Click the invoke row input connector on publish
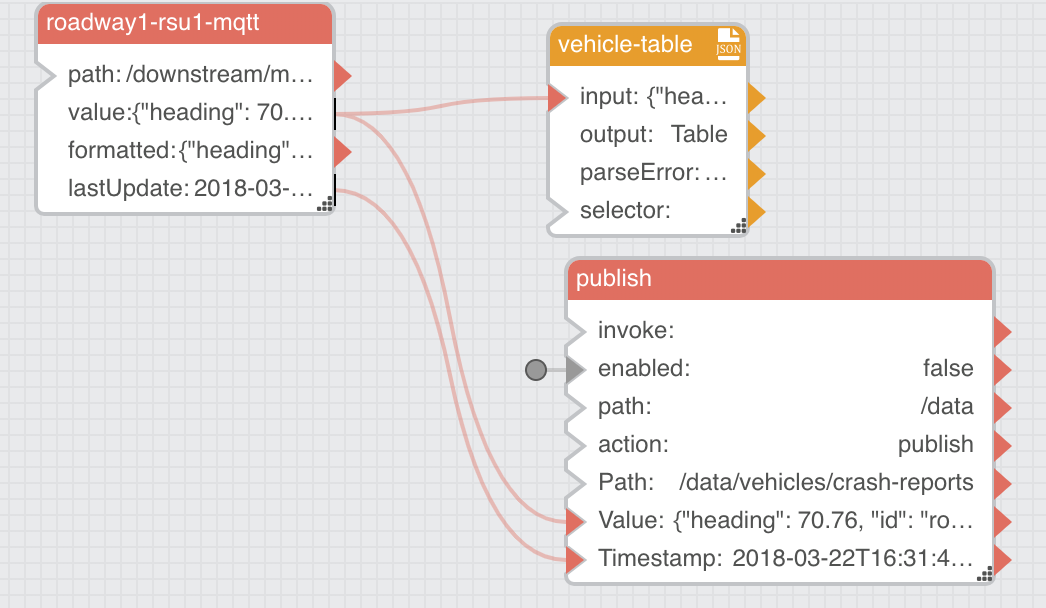Screen dimensions: 1046x608 pyautogui.click(x=576, y=331)
